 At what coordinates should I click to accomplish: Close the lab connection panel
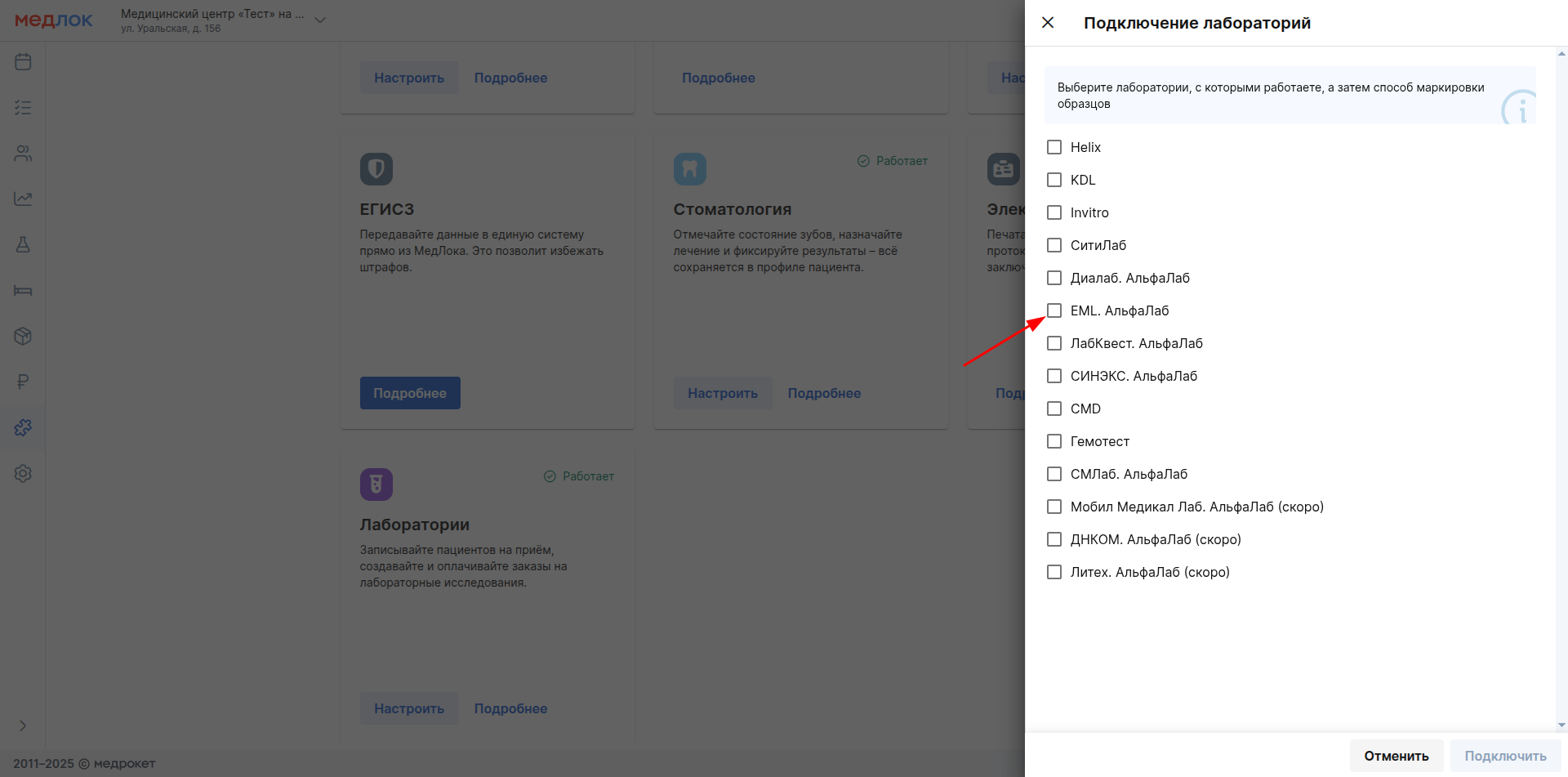click(1048, 23)
